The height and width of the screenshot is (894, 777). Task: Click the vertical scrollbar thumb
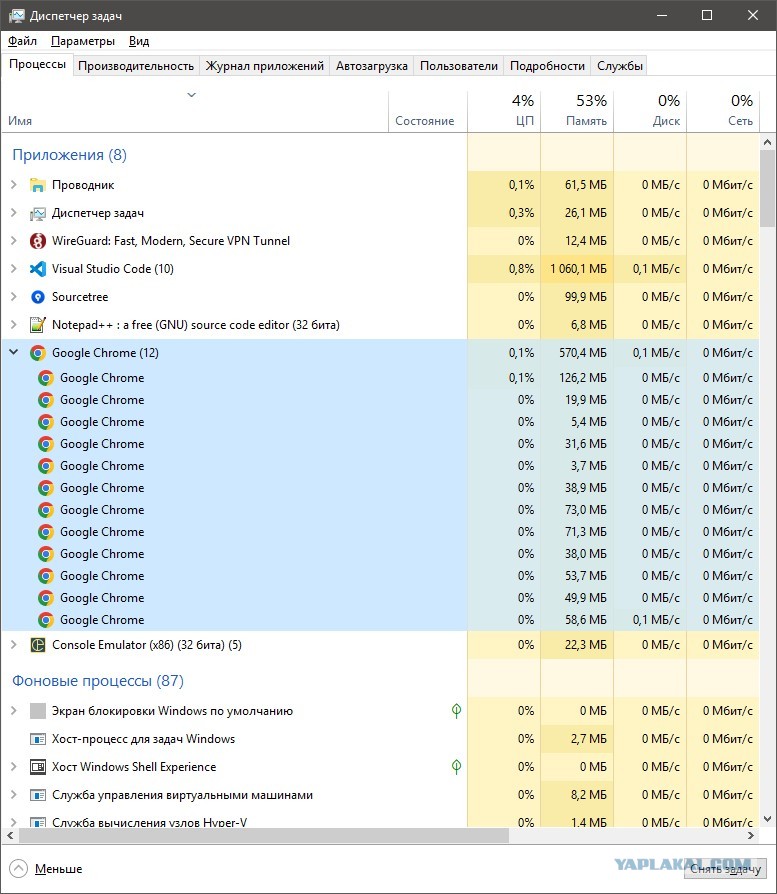tap(767, 189)
